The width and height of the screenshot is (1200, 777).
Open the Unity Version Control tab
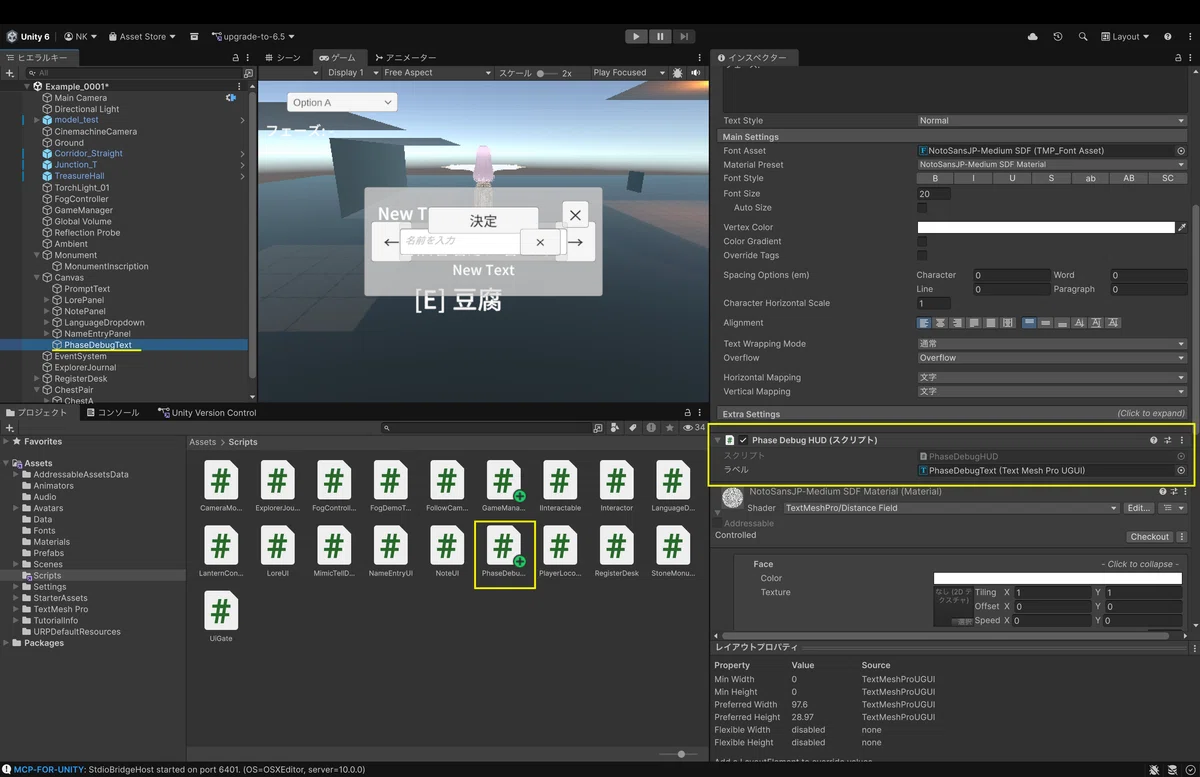pos(208,413)
